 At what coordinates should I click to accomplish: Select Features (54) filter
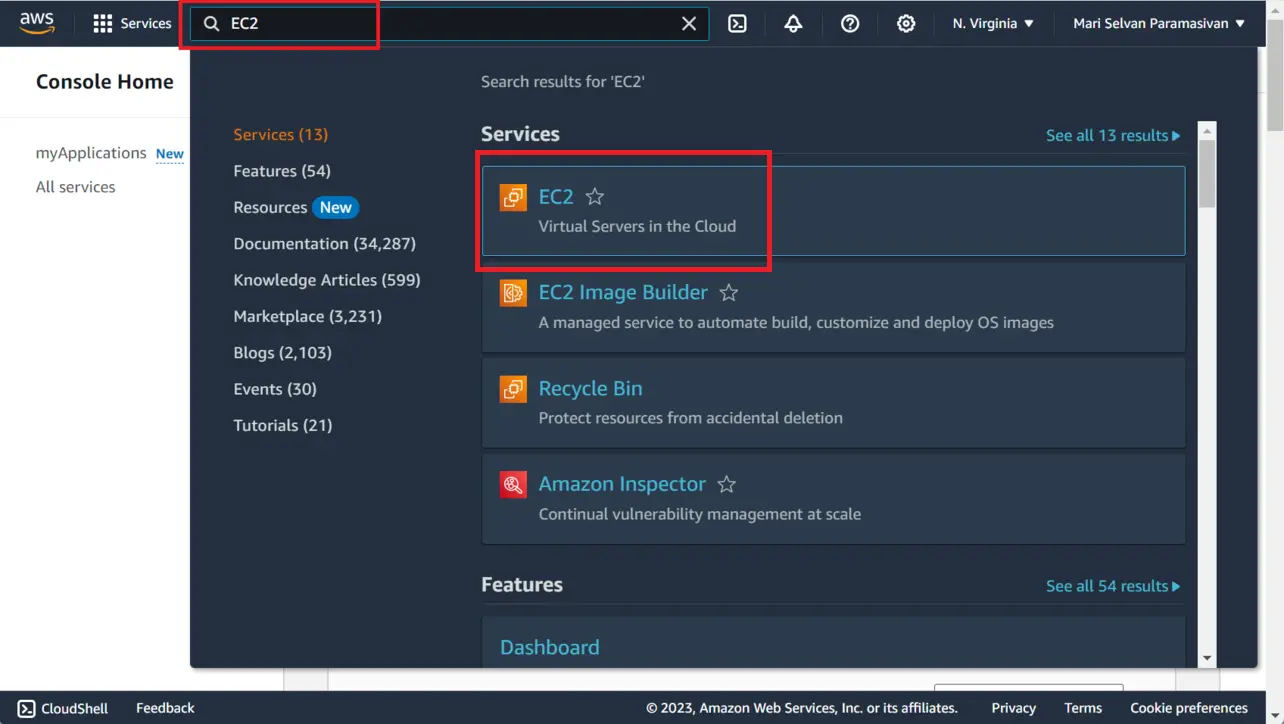pyautogui.click(x=282, y=171)
